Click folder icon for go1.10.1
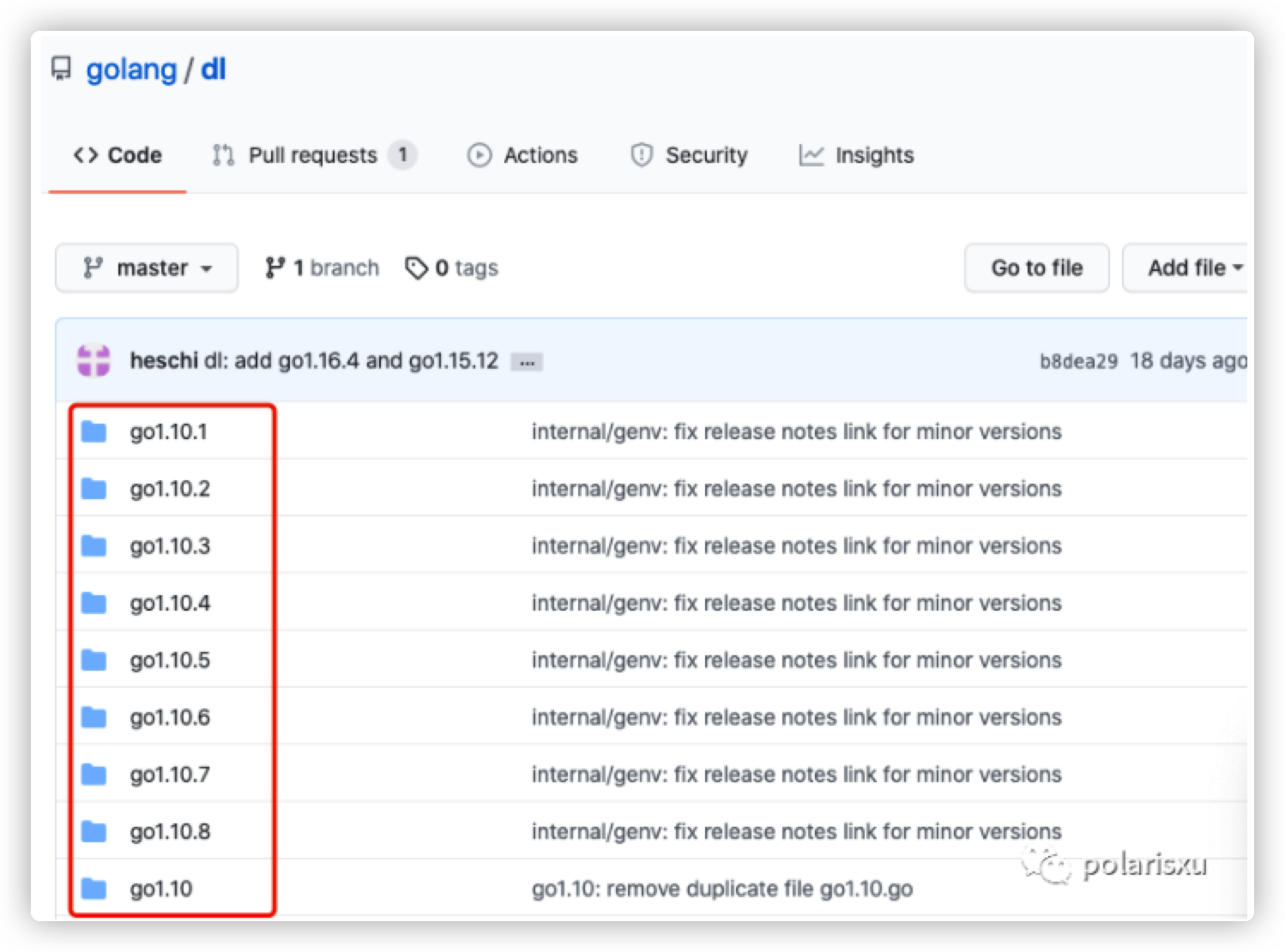1285x952 pixels. click(94, 431)
